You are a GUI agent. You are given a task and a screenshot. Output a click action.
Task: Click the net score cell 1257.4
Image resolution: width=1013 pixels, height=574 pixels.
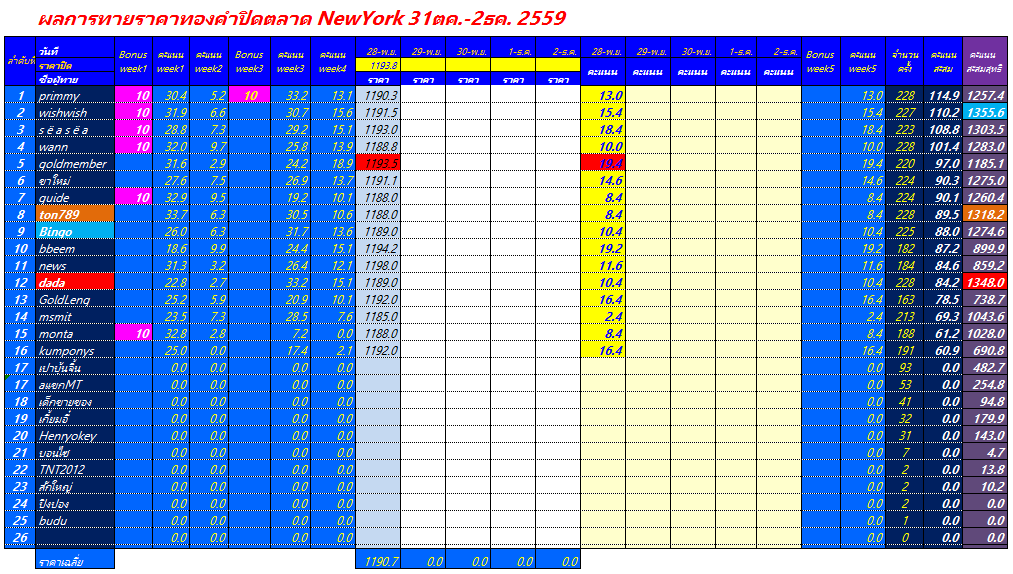[985, 96]
